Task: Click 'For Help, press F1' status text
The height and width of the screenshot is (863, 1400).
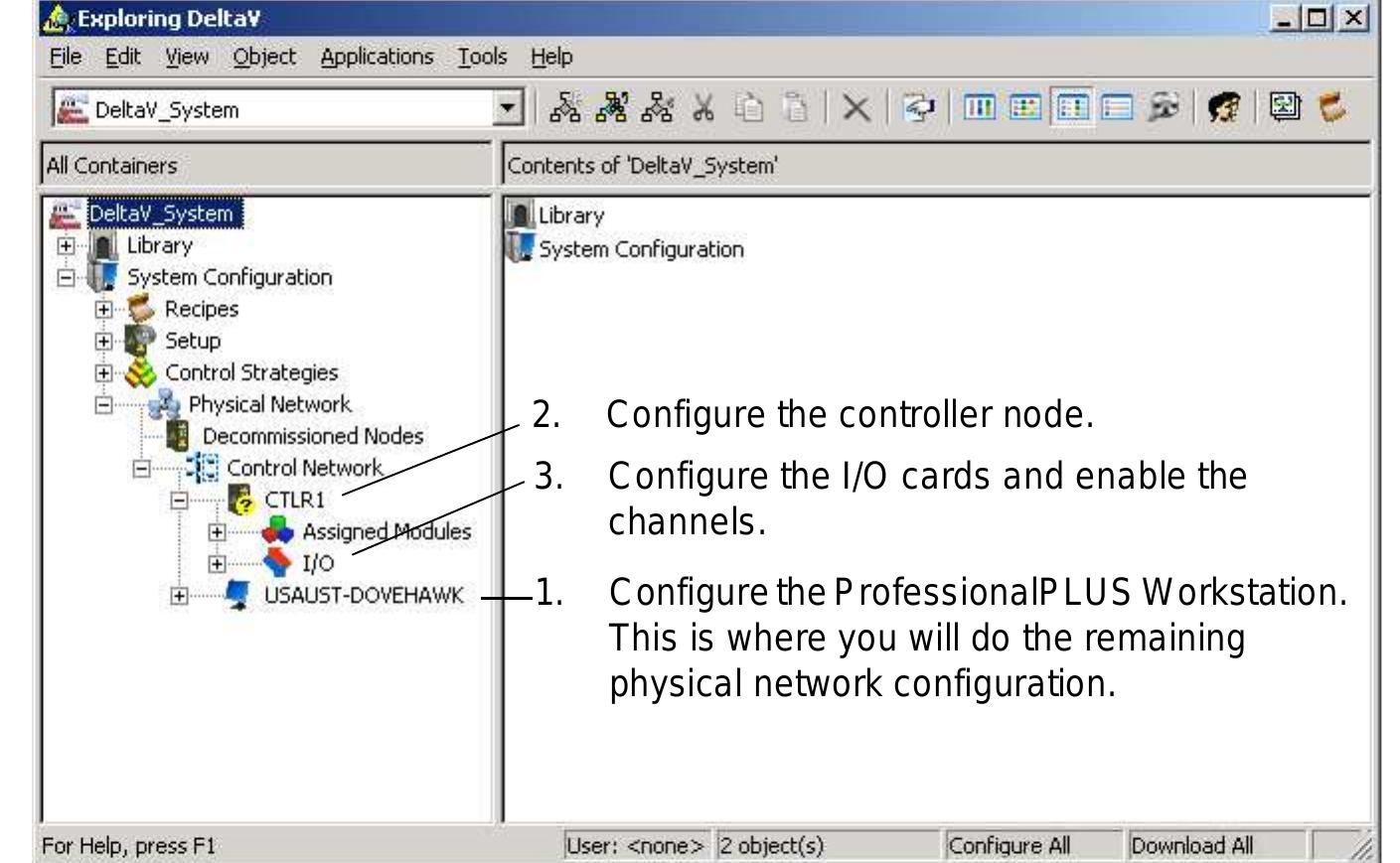Action: coord(128,846)
